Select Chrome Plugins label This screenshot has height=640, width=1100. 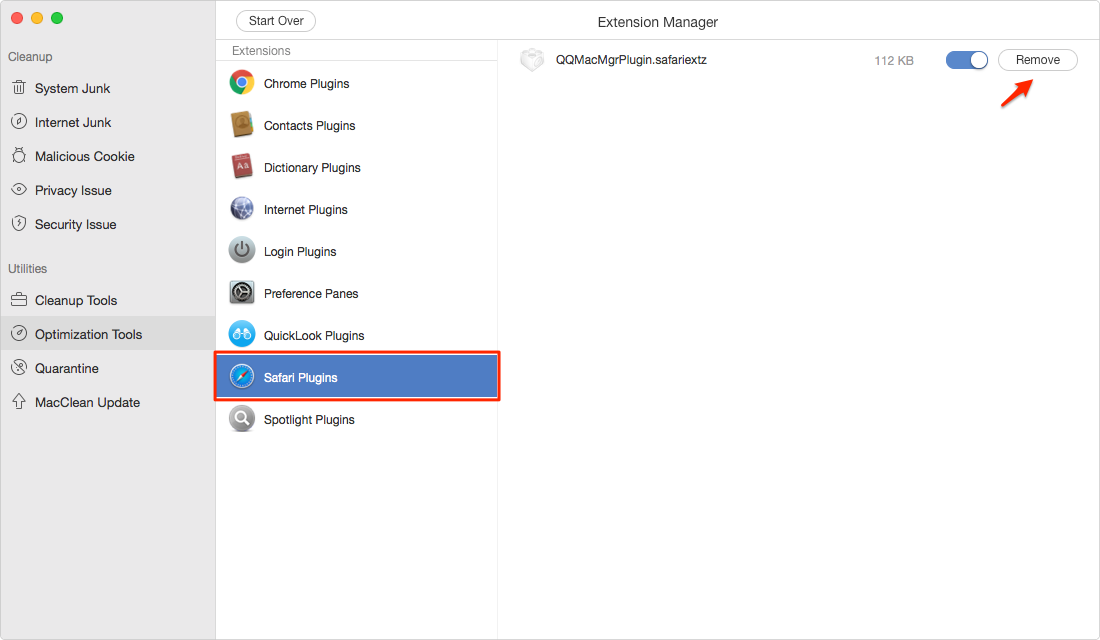click(307, 84)
